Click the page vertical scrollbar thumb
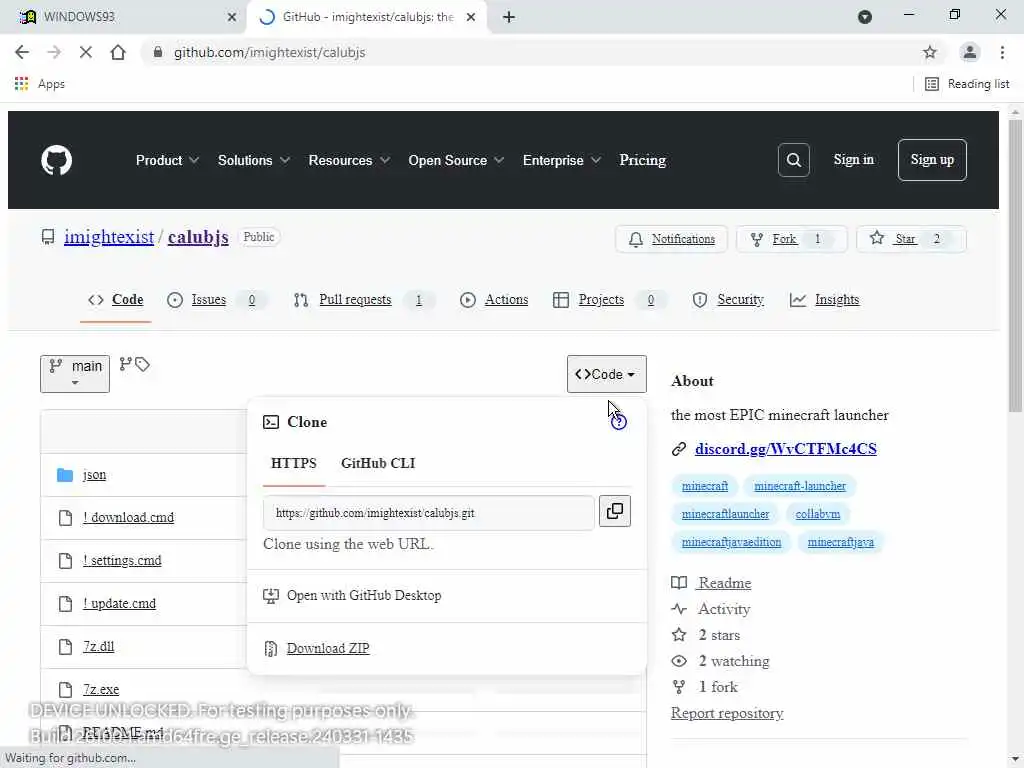The image size is (1024, 768). (1014, 264)
